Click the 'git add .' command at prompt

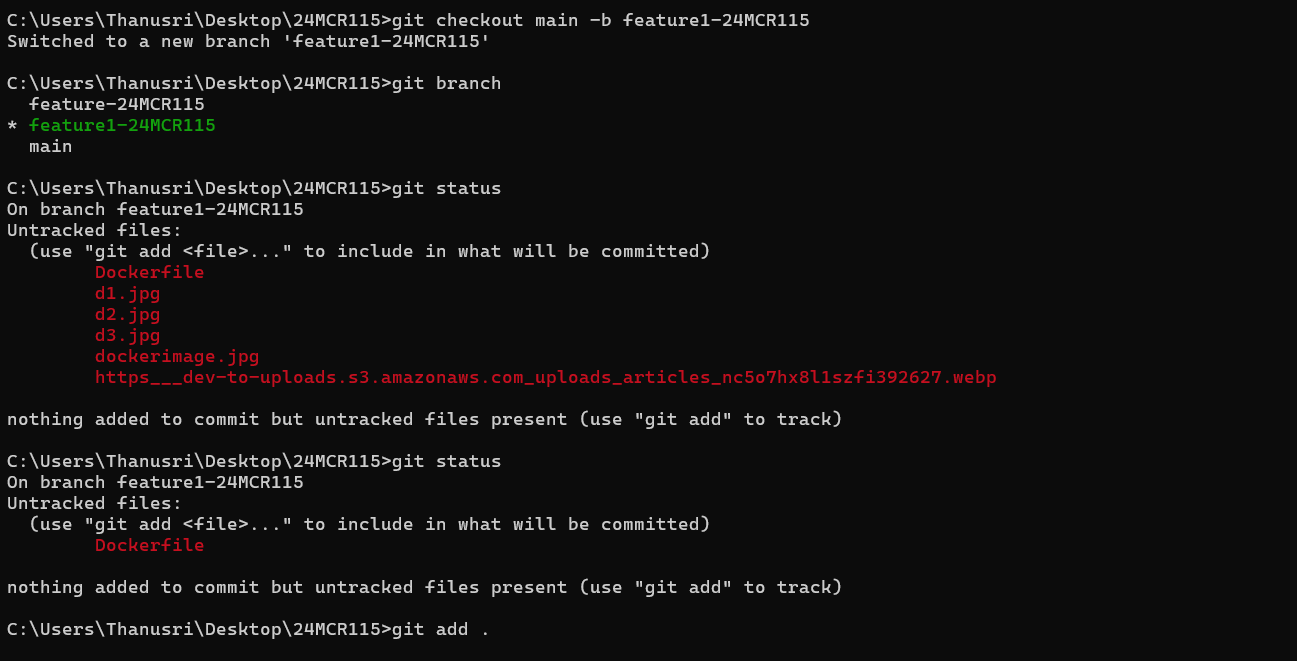441,629
